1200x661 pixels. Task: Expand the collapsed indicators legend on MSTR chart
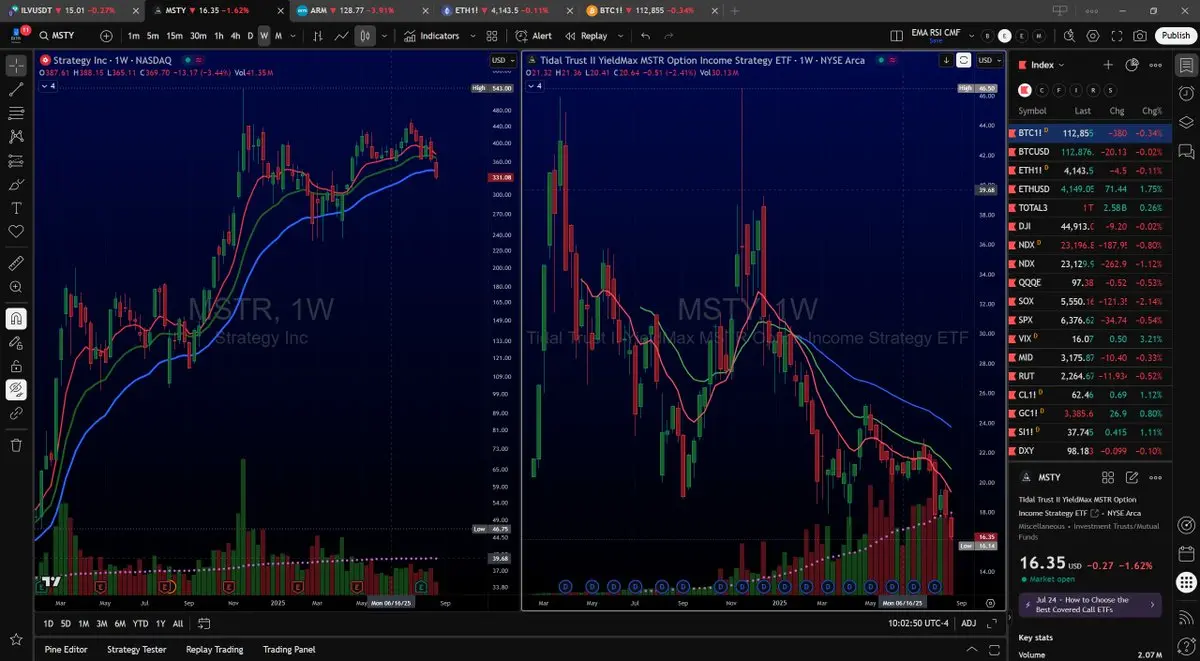[x=48, y=86]
